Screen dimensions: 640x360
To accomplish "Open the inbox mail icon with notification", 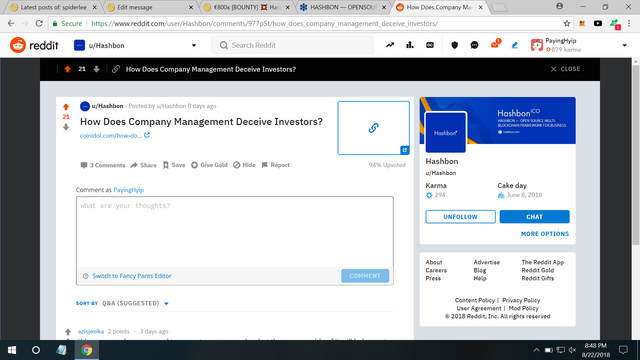I will [x=495, y=44].
